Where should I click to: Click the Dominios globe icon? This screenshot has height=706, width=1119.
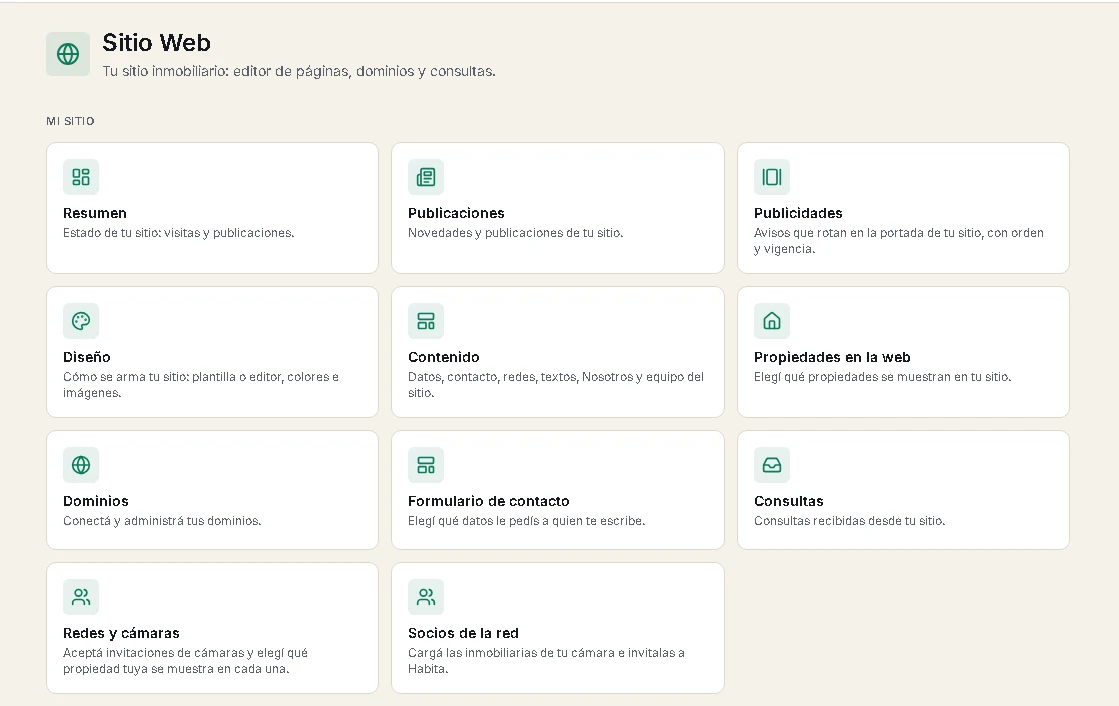[81, 465]
